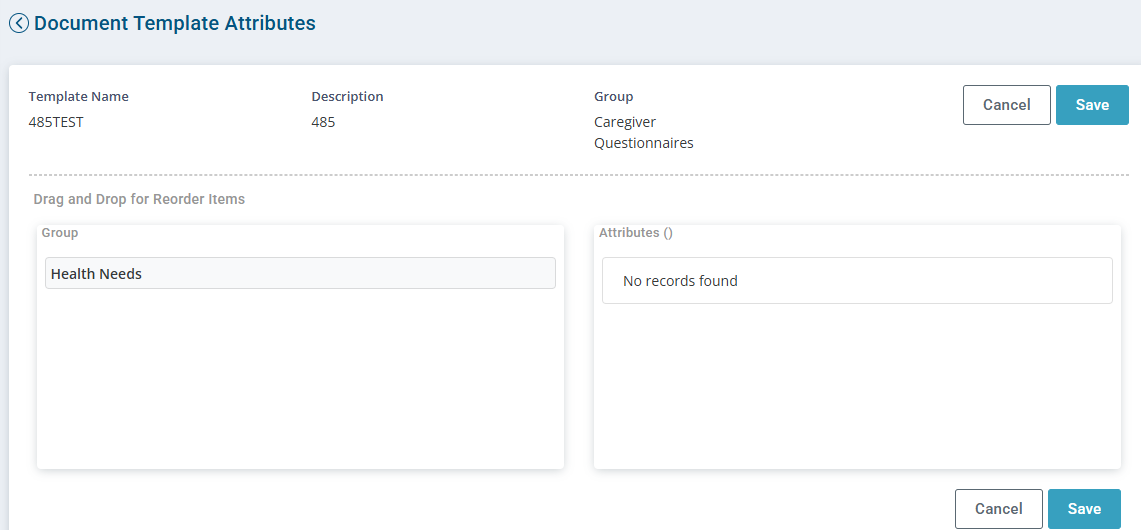Go back using the circled arrow icon
The image size is (1141, 530).
click(18, 23)
